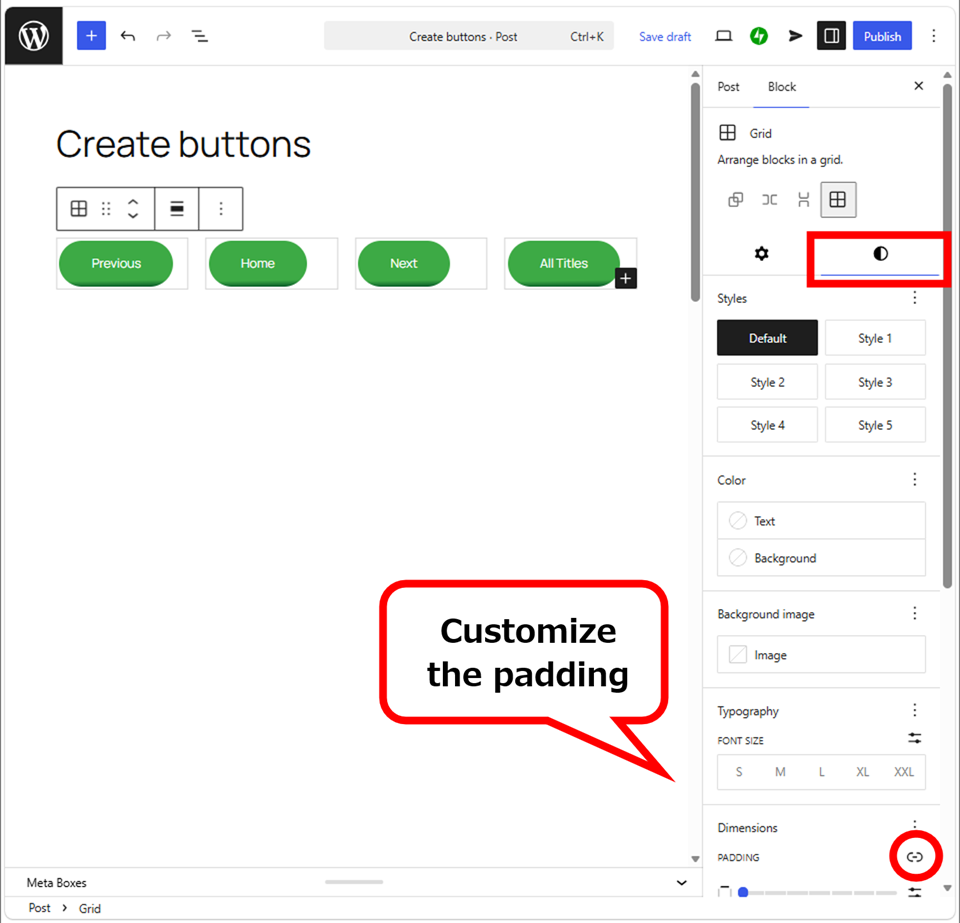This screenshot has width=960, height=923.
Task: Open Background image options menu
Action: tap(915, 613)
